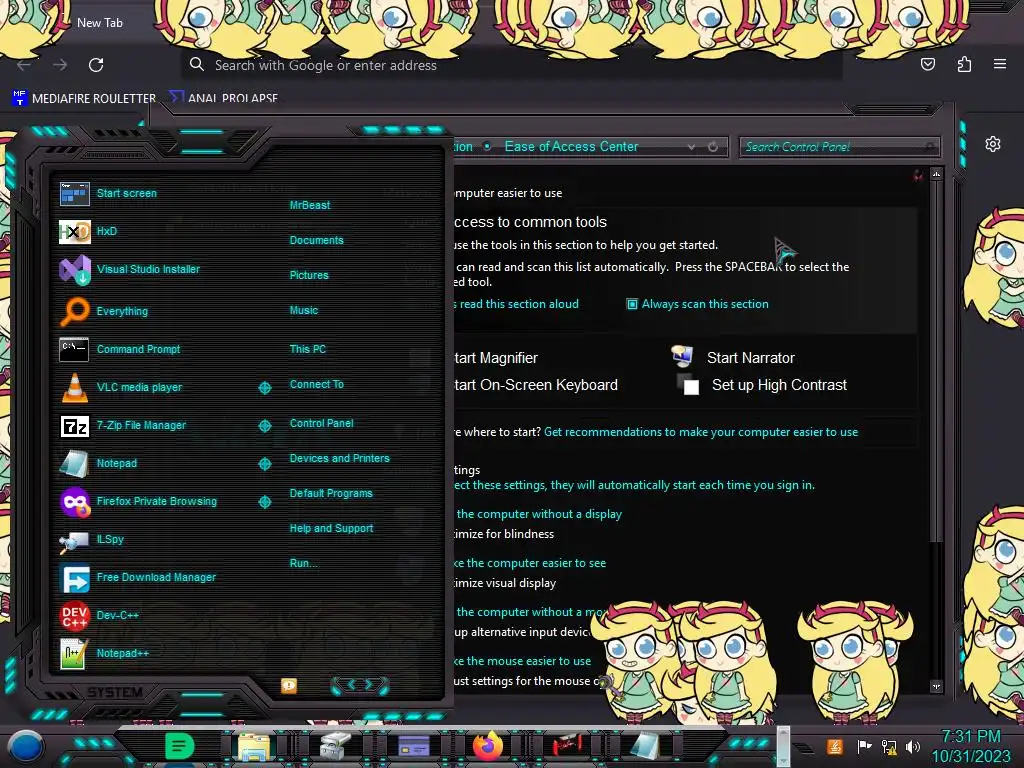Screen dimensions: 1024x768
Task: Launch Free Download Manager icon
Action: tap(74, 578)
